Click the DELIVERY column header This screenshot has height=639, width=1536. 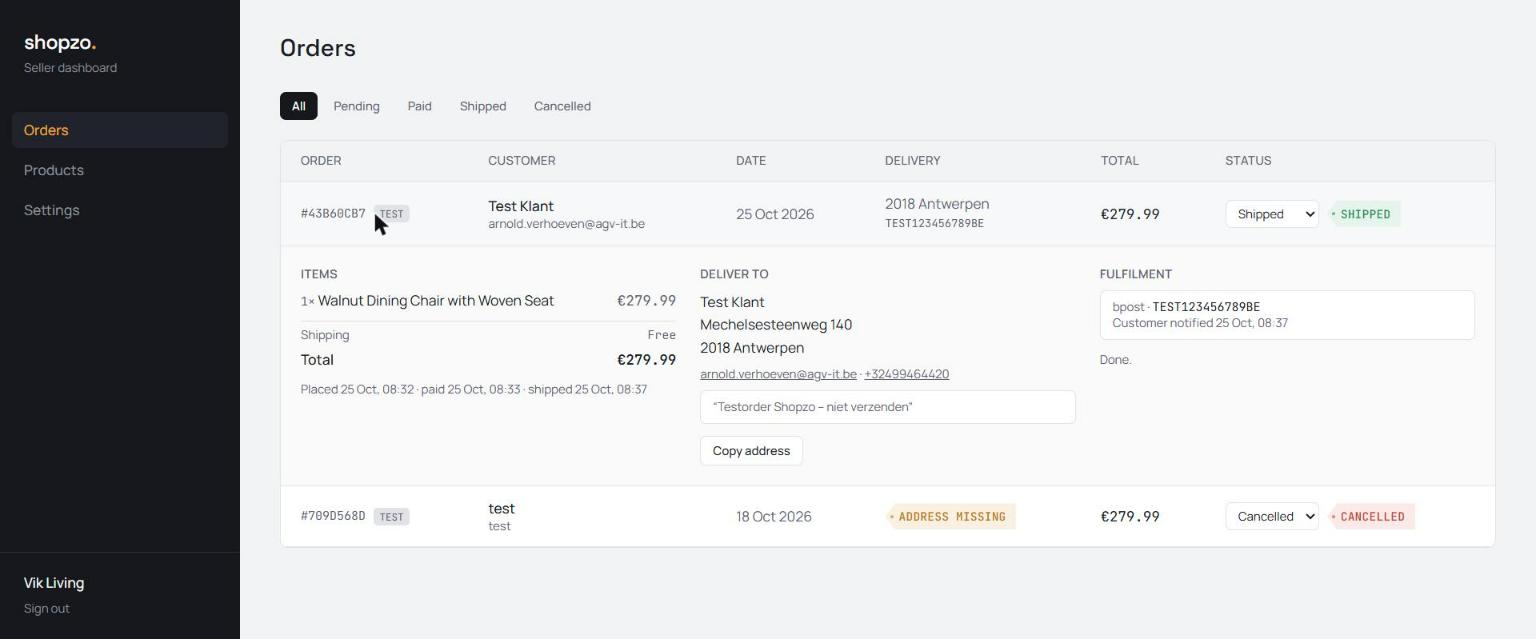tap(912, 160)
